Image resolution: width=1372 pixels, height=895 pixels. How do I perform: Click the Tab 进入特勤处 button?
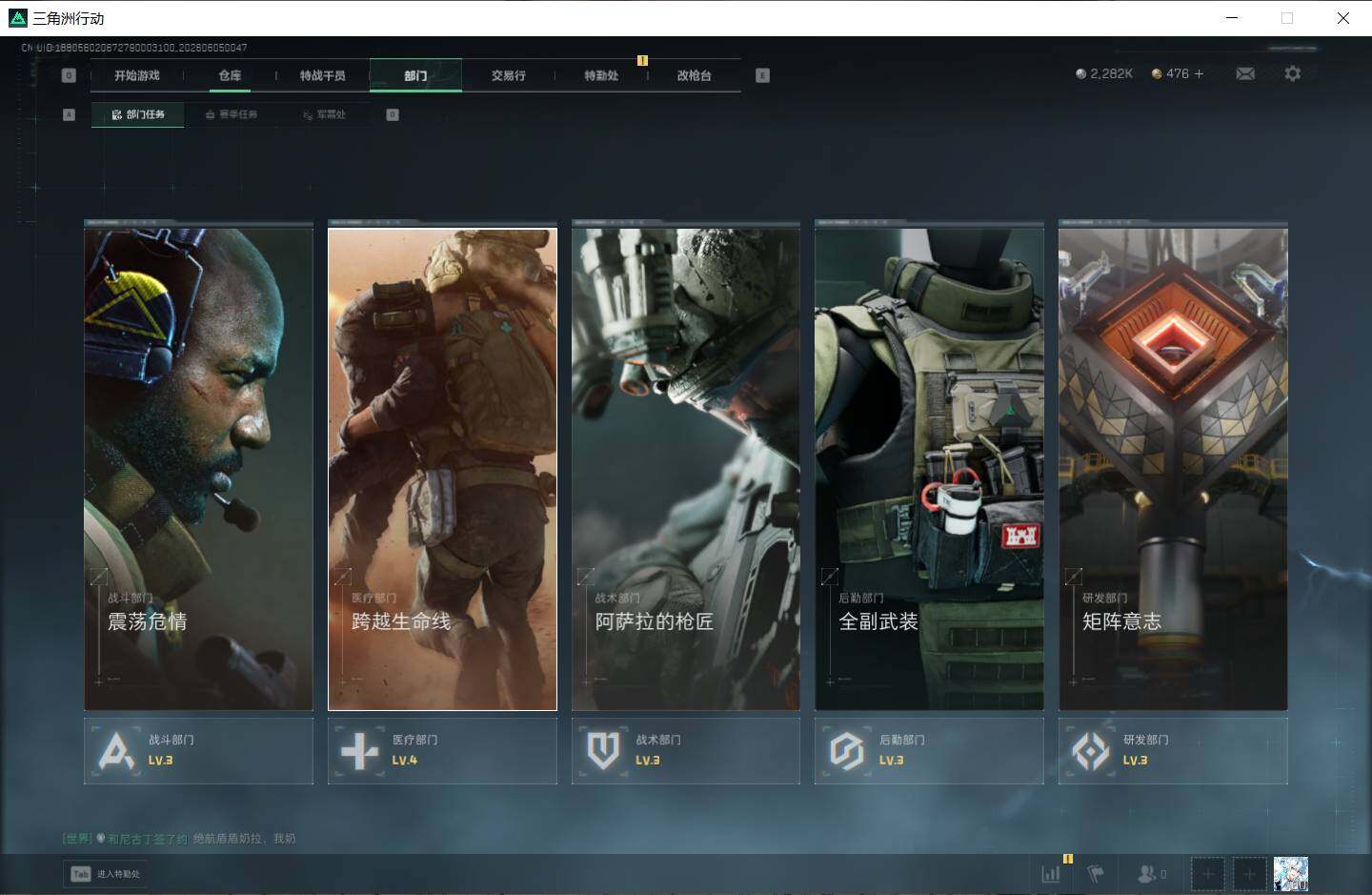(x=106, y=874)
